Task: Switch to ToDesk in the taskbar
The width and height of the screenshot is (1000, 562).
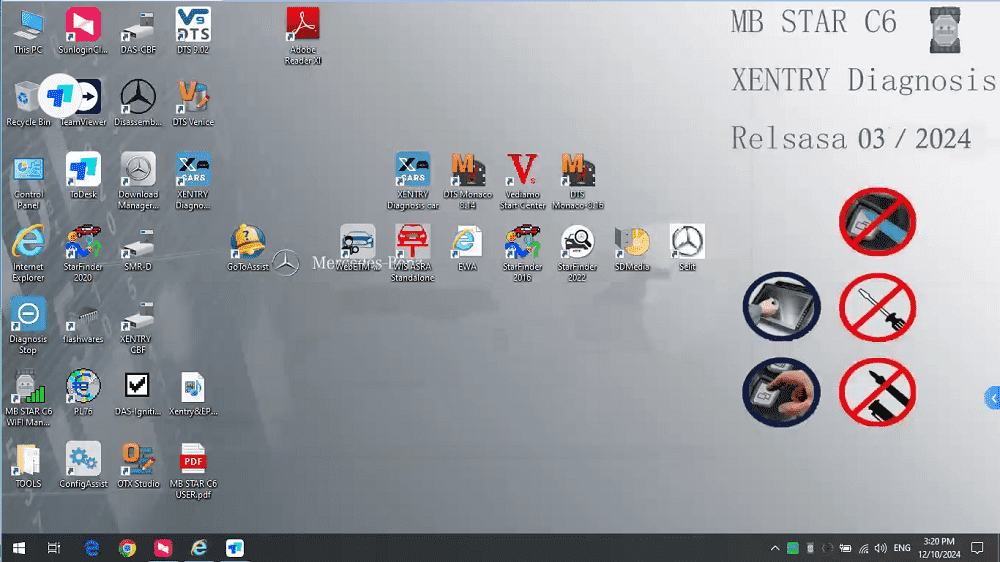Action: pos(235,548)
